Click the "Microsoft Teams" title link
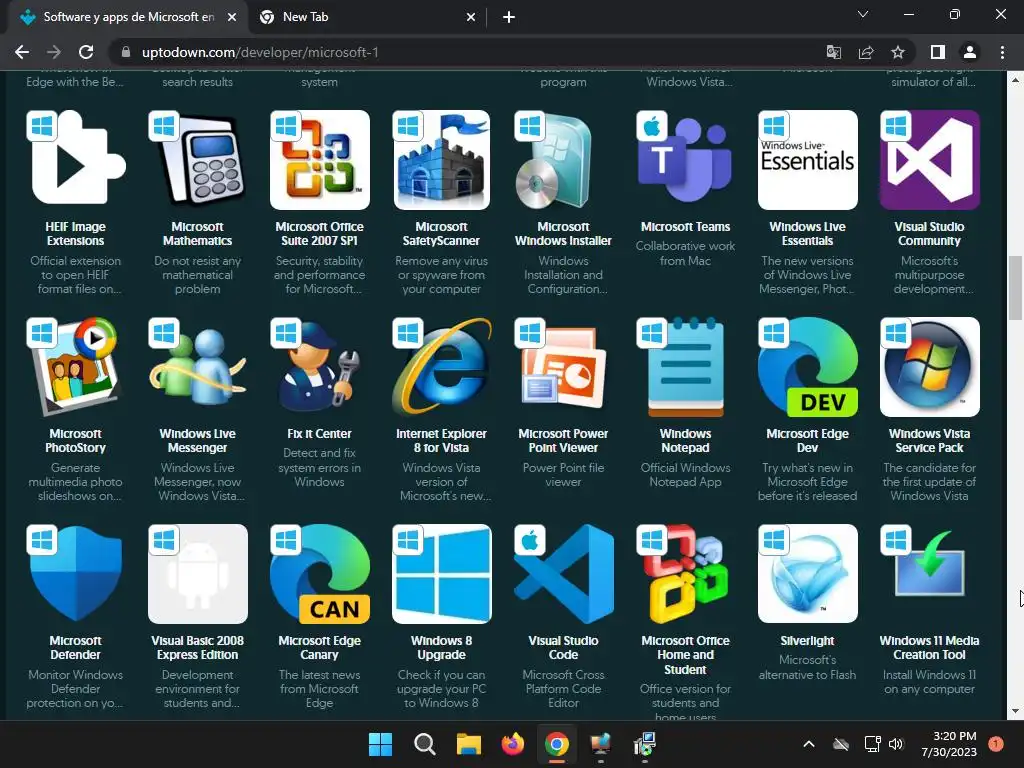1024x768 pixels. pos(686,227)
